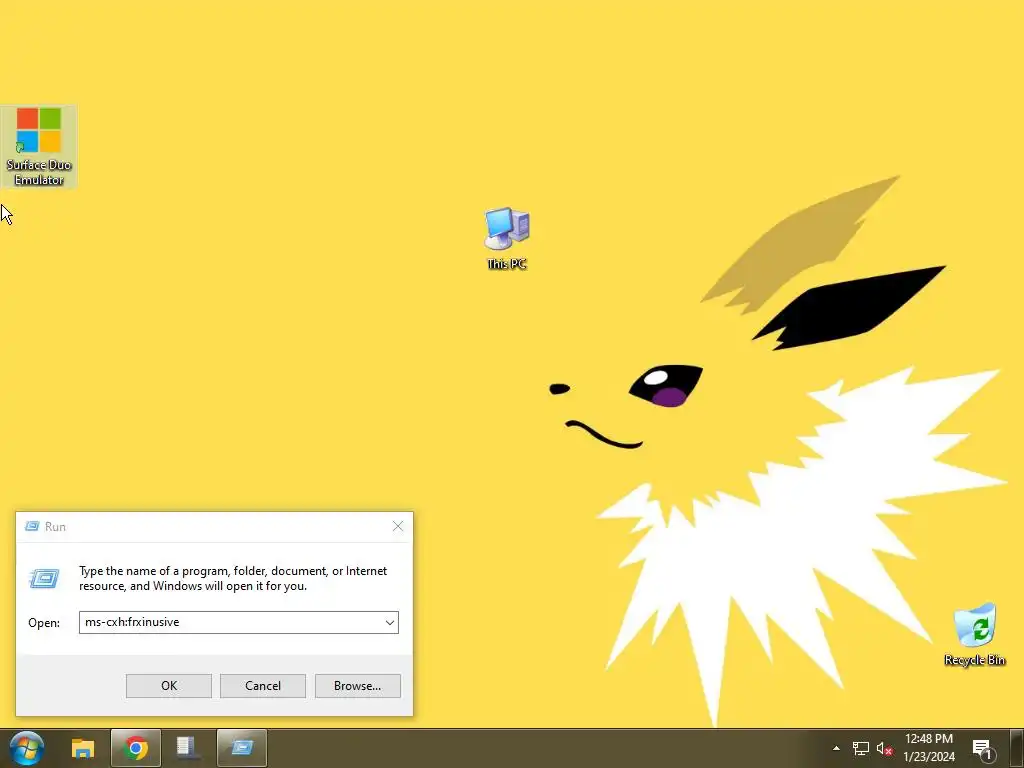The image size is (1024, 768).
Task: Click the "Open:" label in the Run dialog
Action: click(x=44, y=623)
